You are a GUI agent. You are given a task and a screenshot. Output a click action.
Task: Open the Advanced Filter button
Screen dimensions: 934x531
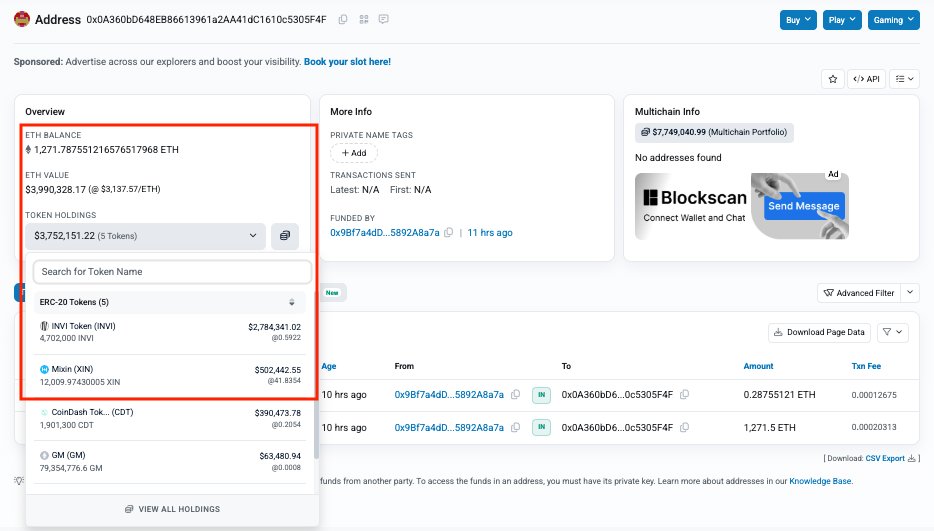tap(859, 293)
